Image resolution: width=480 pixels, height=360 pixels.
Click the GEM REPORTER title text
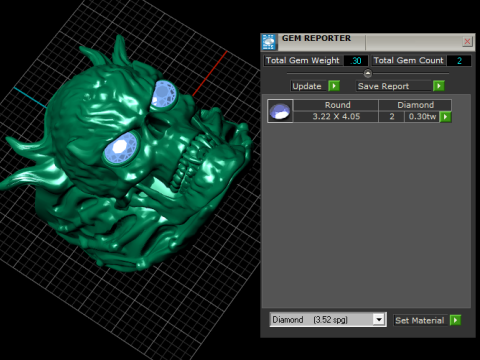[x=316, y=38]
